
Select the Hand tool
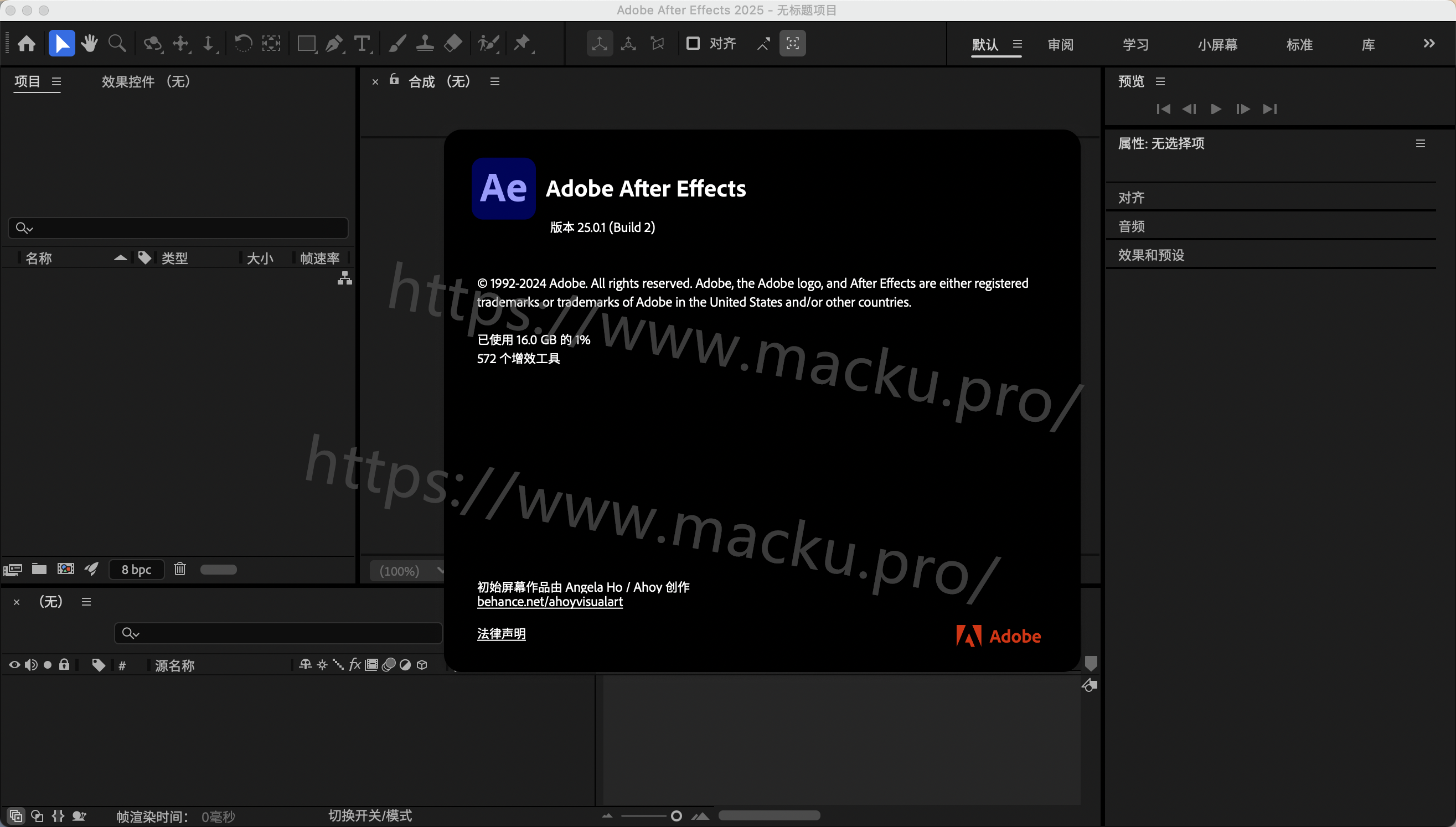(89, 44)
